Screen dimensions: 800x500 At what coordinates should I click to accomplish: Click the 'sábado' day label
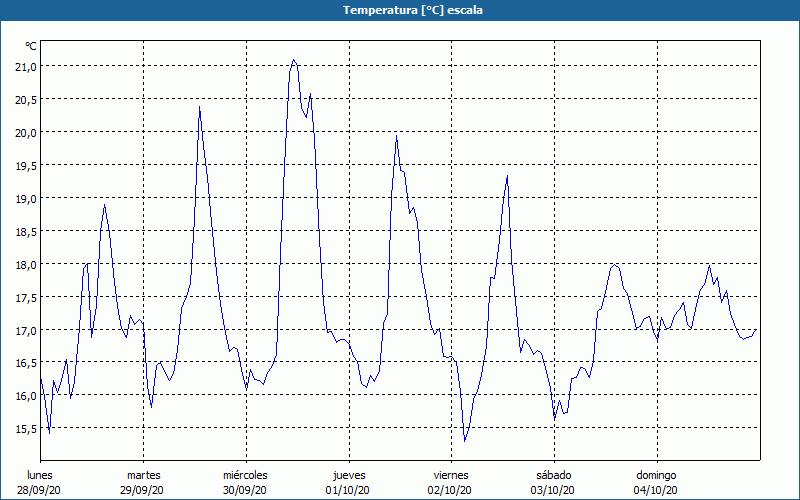click(554, 475)
